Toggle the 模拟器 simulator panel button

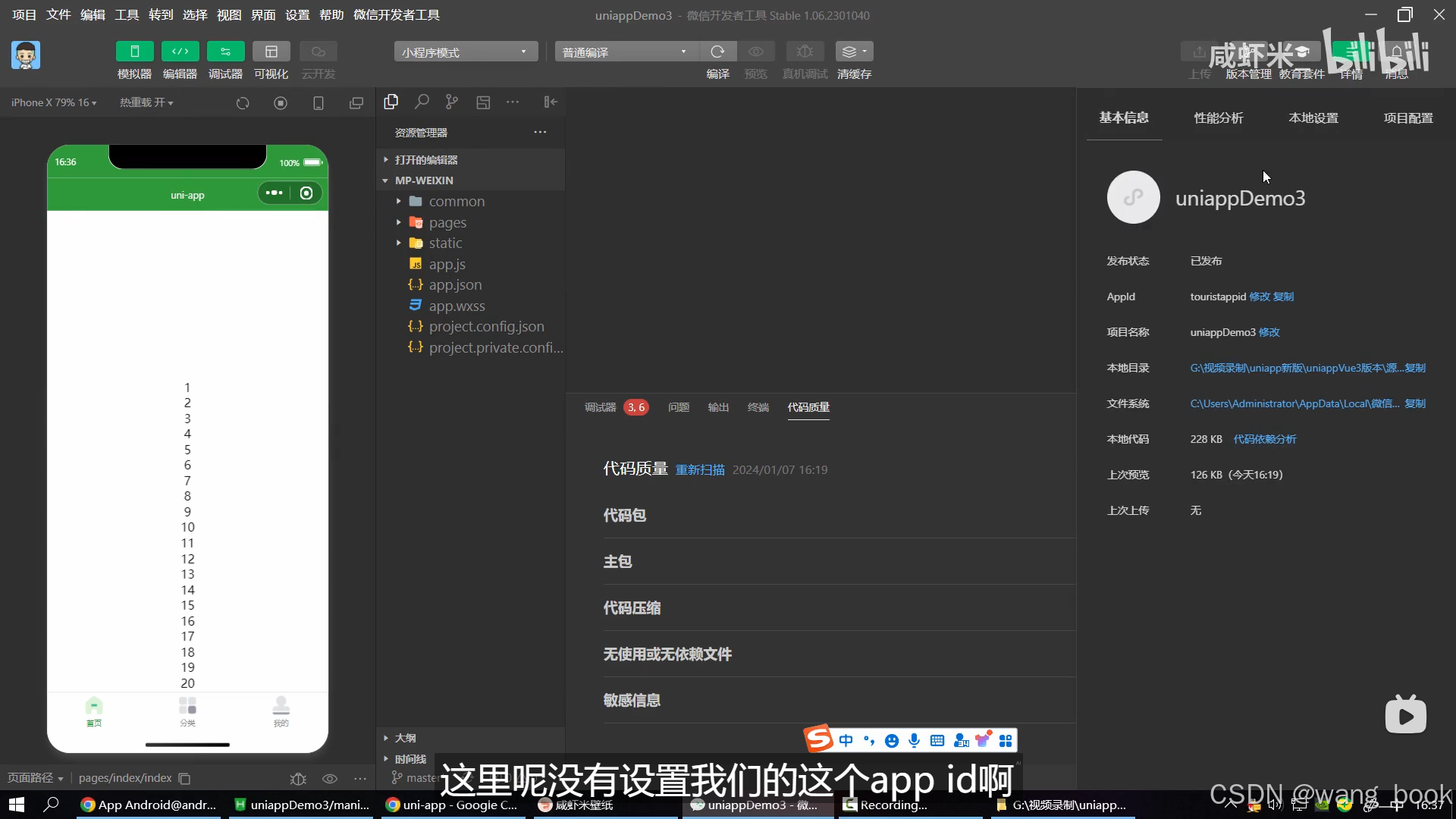coord(134,52)
